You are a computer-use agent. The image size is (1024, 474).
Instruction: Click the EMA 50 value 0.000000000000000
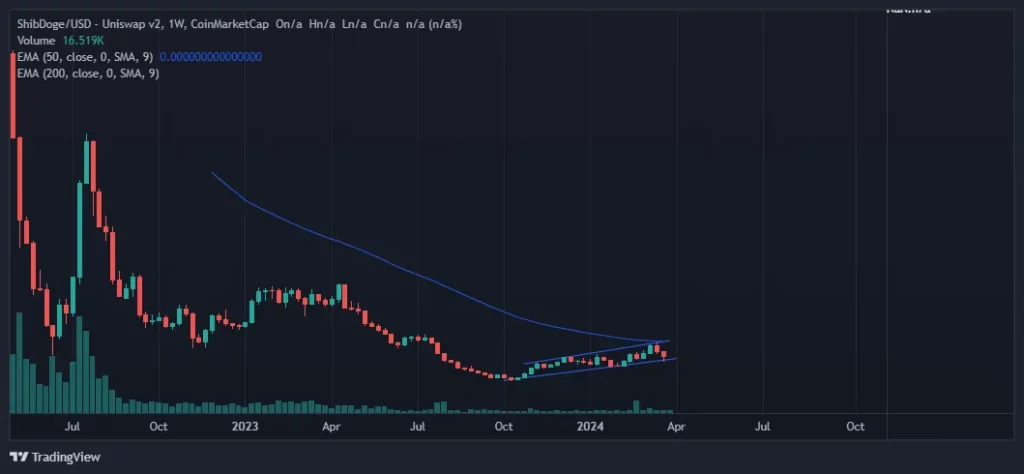coord(211,57)
